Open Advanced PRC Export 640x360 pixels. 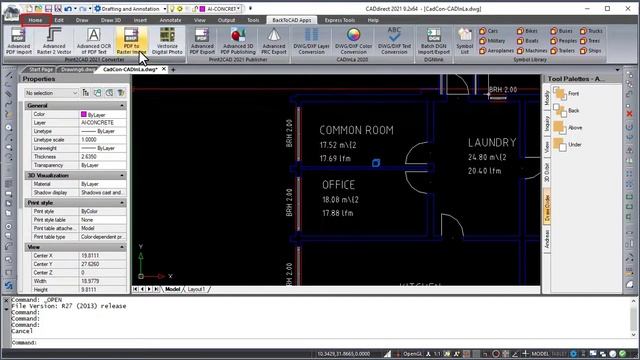274,41
